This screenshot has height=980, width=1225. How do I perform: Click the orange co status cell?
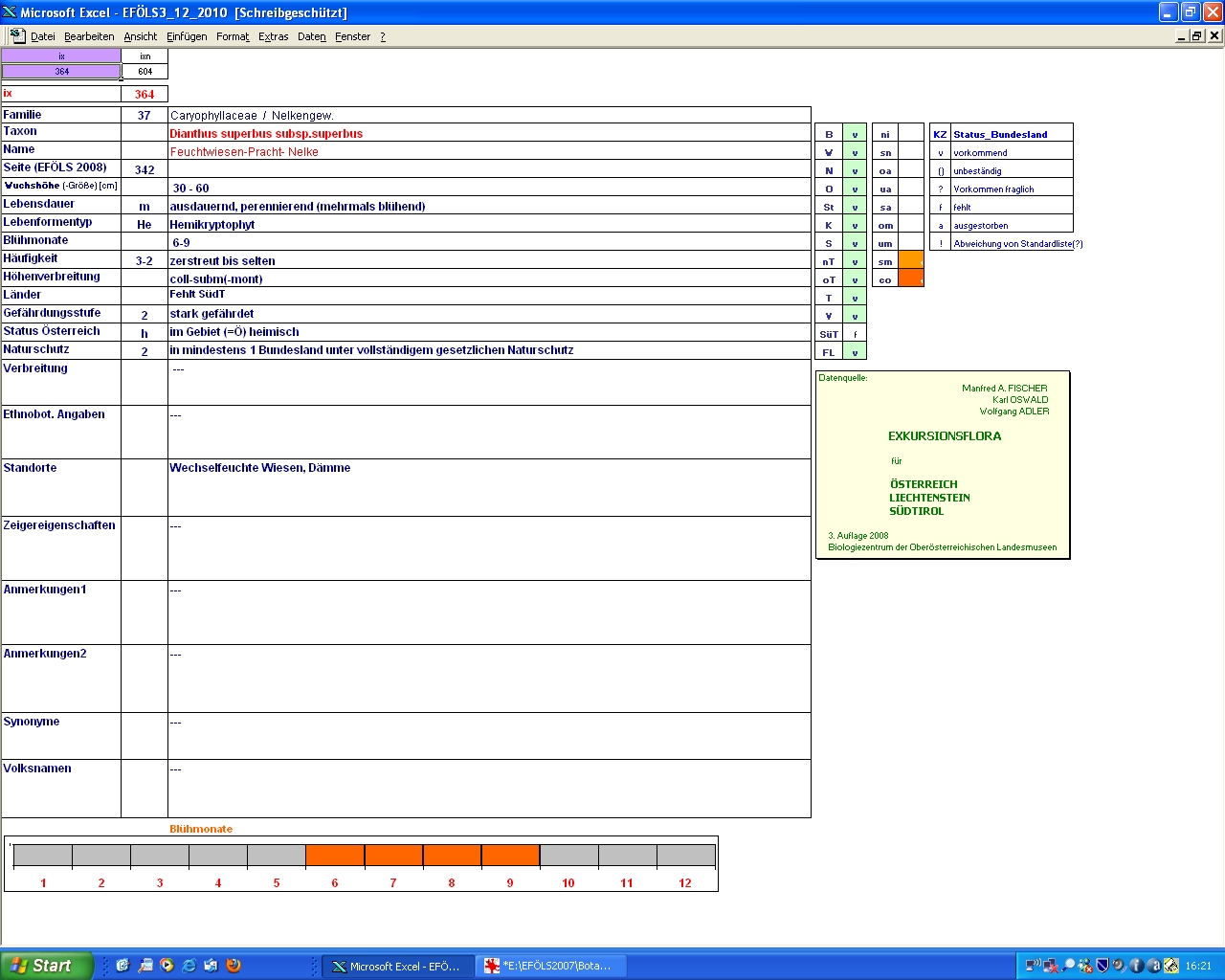point(911,278)
